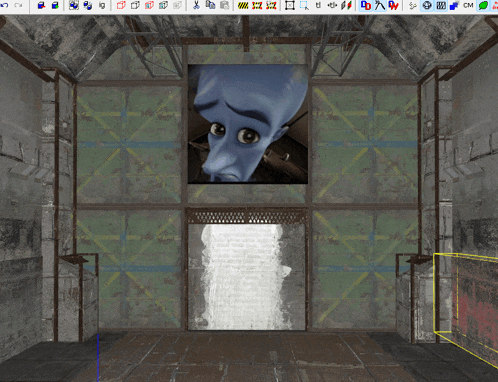Click the dark grid pattern toolbar icon
Image resolution: width=498 pixels, height=382 pixels.
tap(441, 5)
